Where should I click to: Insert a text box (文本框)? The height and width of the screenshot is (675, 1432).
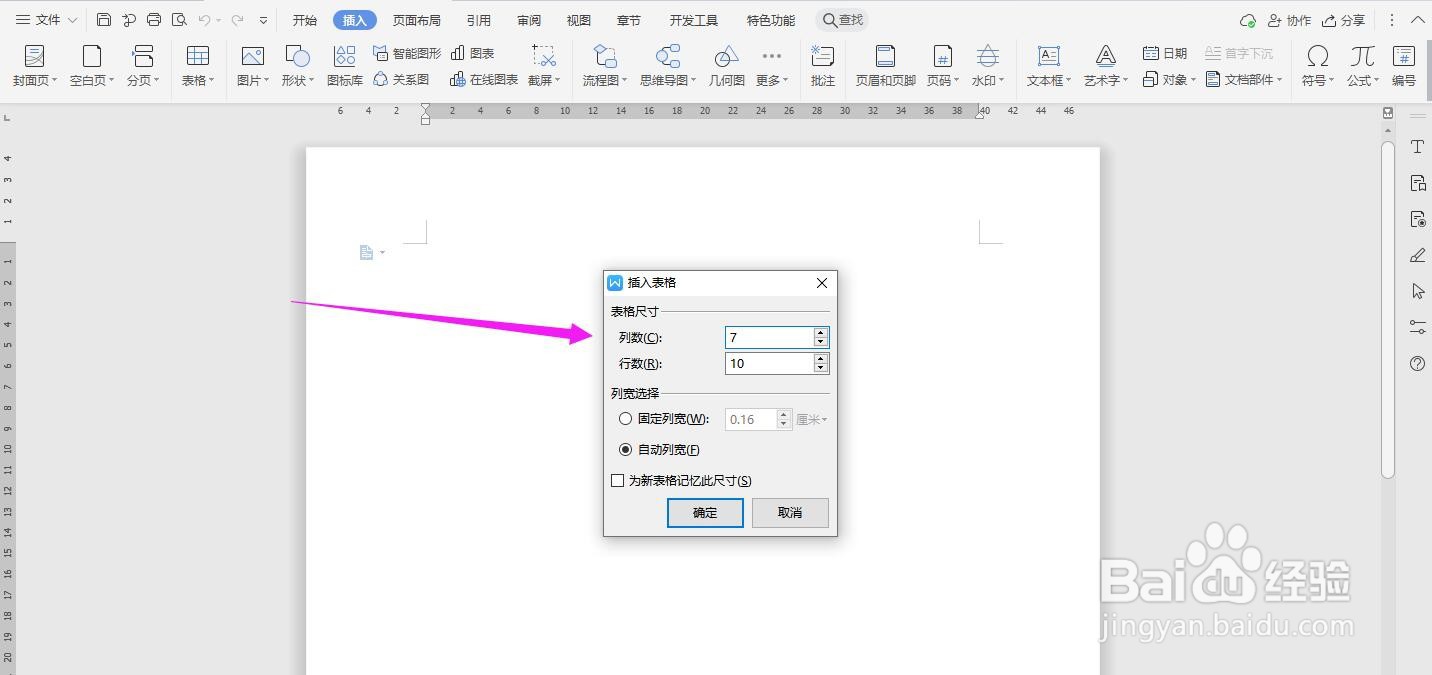(1049, 66)
